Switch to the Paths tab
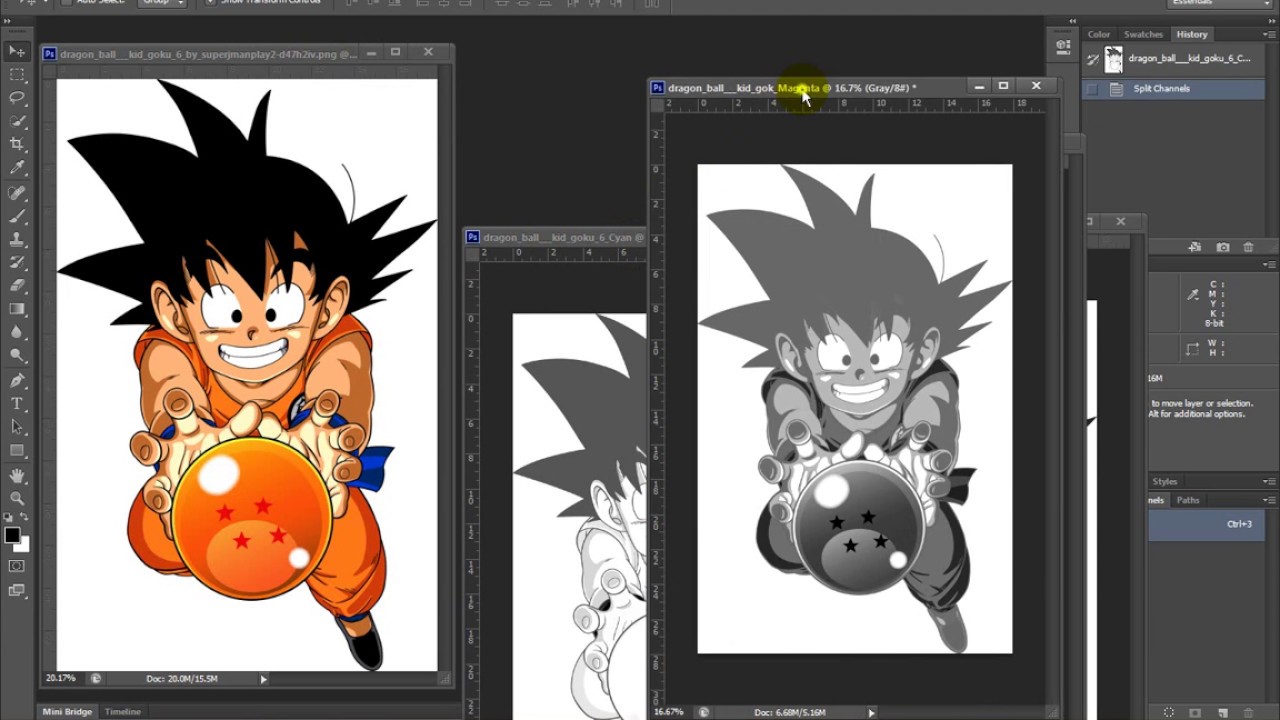This screenshot has width=1280, height=720. (1188, 500)
